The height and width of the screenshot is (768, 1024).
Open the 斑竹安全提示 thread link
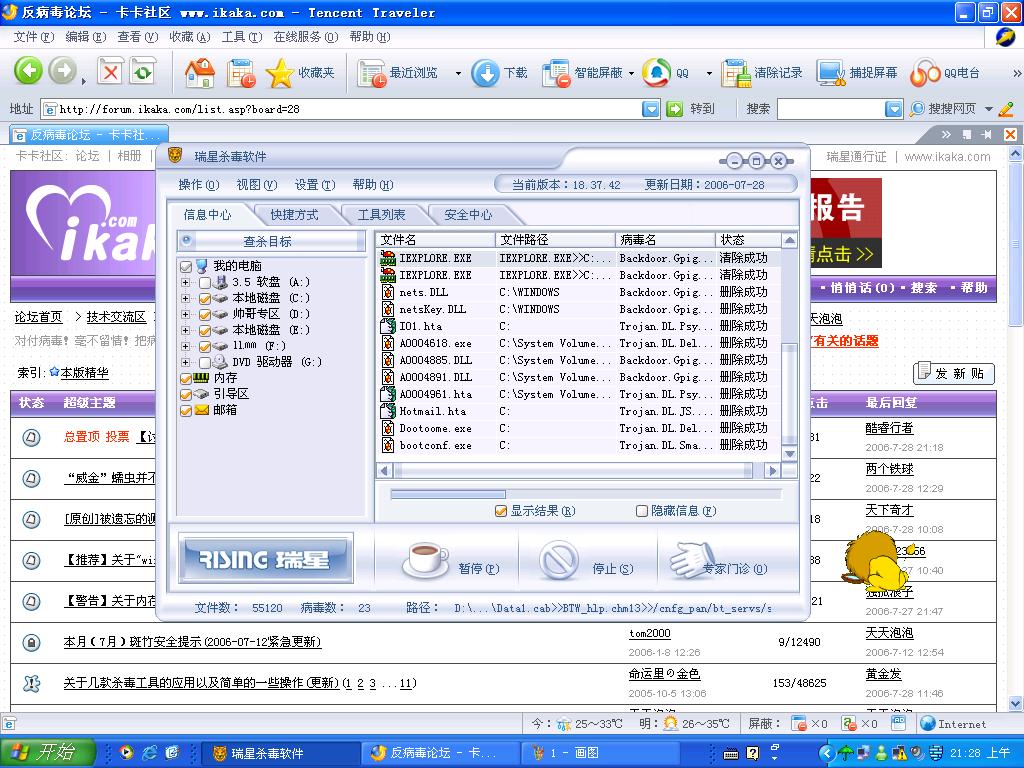click(192, 642)
